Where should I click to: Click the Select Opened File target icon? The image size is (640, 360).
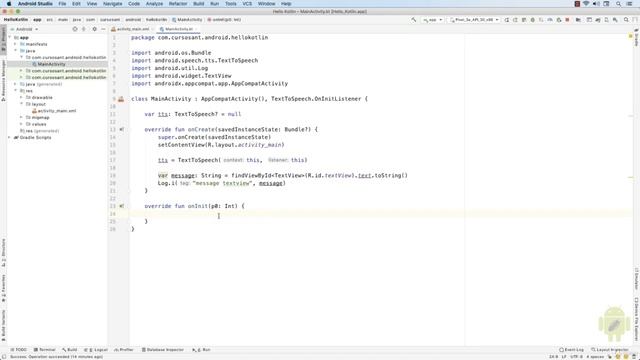(x=75, y=29)
